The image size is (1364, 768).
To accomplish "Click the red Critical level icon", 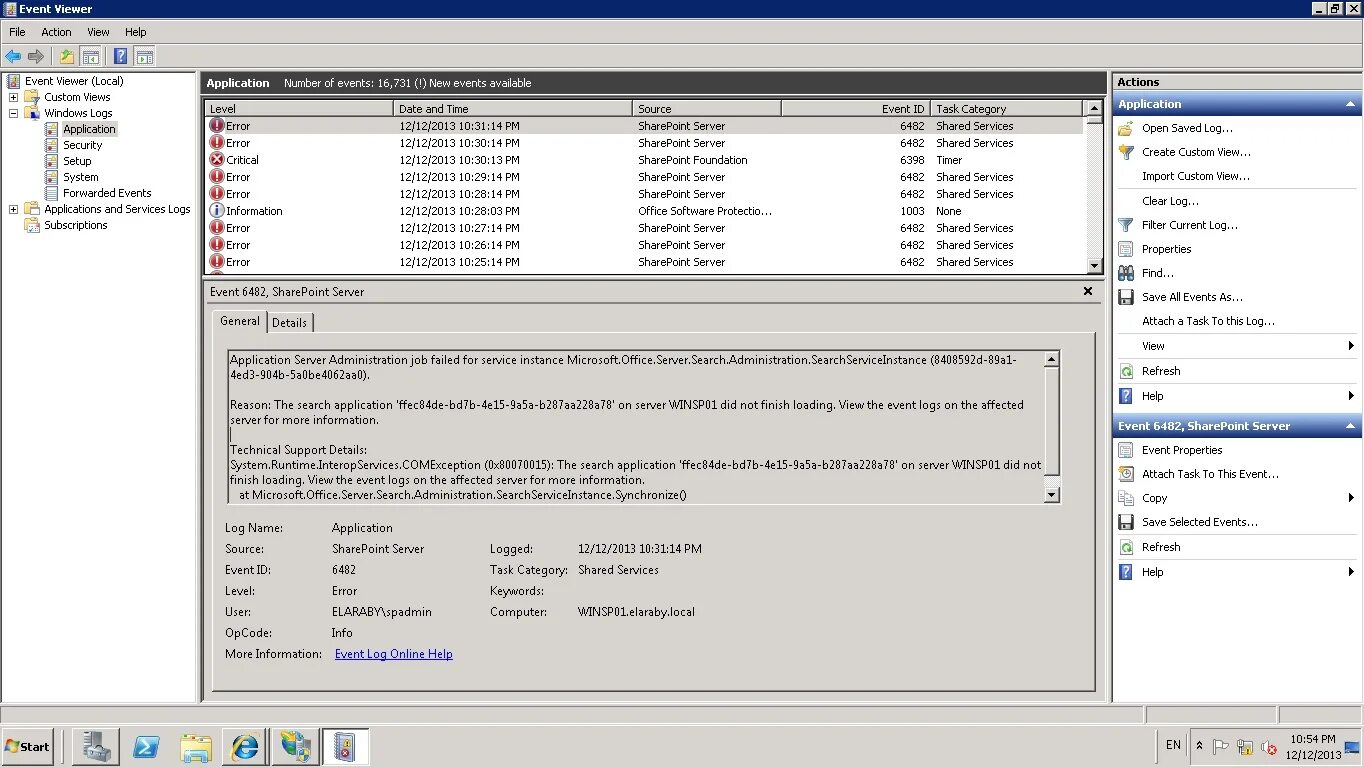I will pos(217,160).
